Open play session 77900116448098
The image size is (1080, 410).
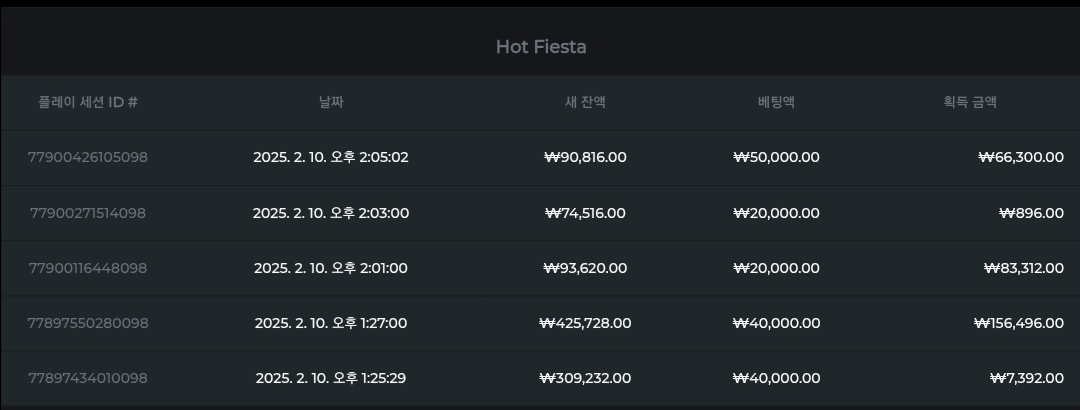coord(87,268)
